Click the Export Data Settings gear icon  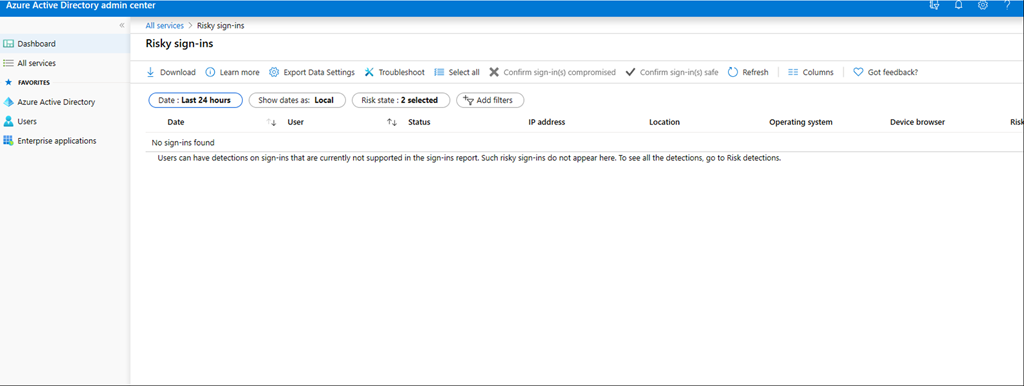click(x=274, y=72)
